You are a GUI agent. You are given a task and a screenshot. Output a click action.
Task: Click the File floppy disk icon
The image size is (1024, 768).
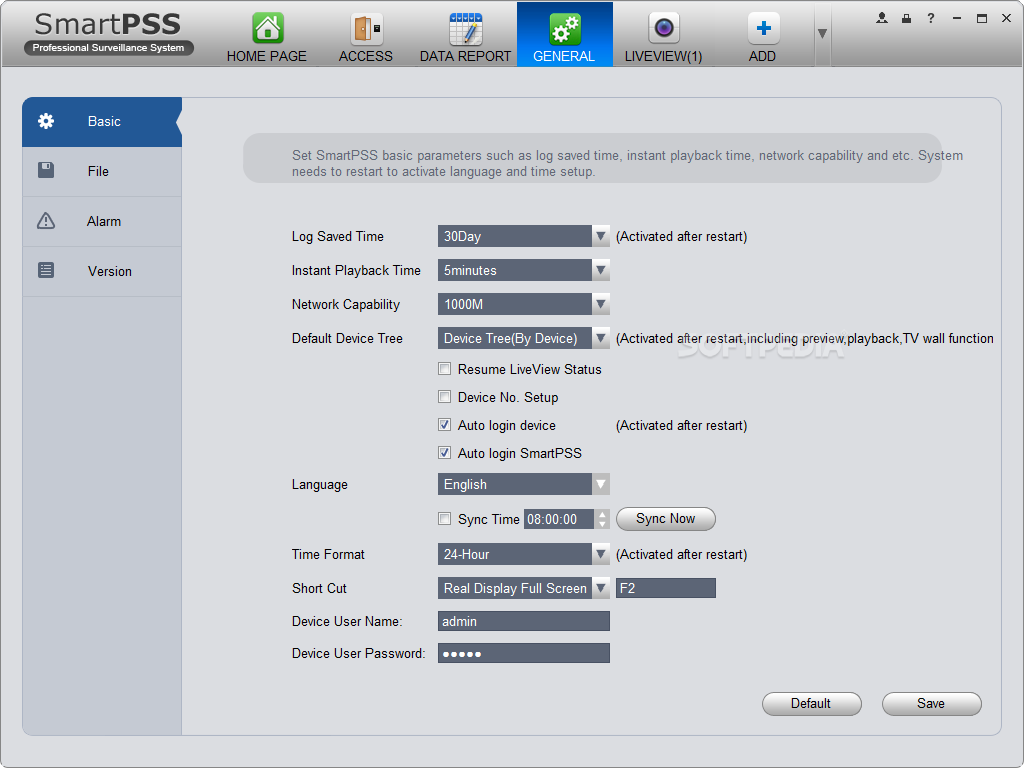pyautogui.click(x=46, y=170)
